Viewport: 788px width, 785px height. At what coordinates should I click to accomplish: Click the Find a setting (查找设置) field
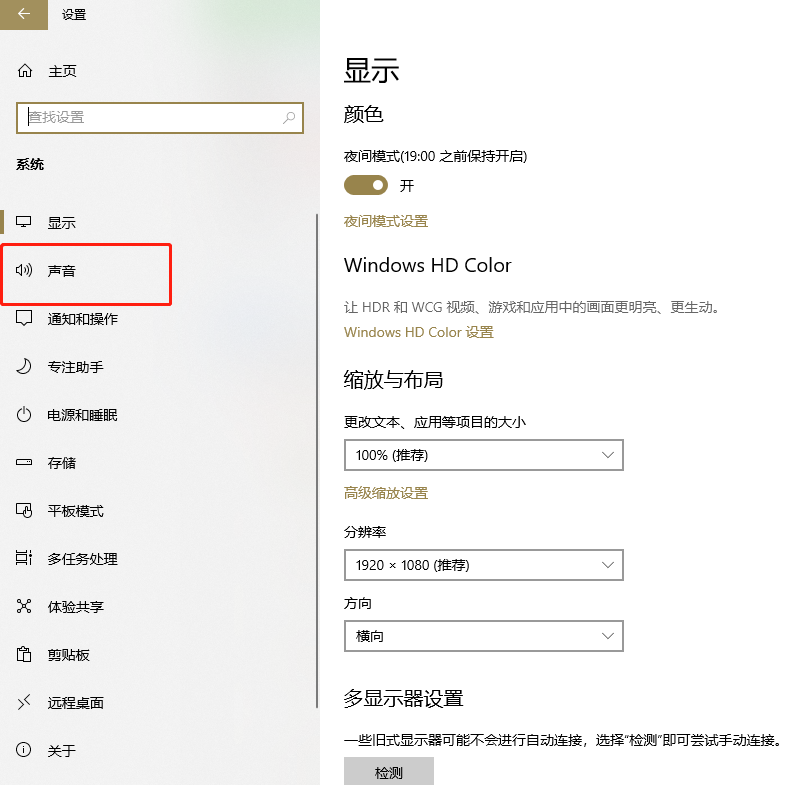click(x=150, y=117)
